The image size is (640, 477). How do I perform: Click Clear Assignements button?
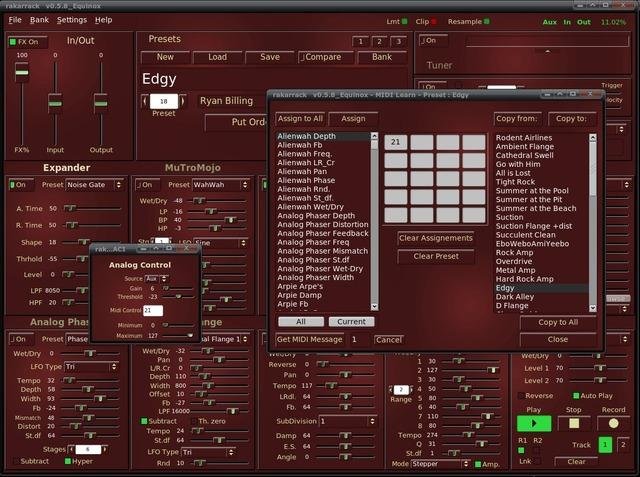click(436, 238)
